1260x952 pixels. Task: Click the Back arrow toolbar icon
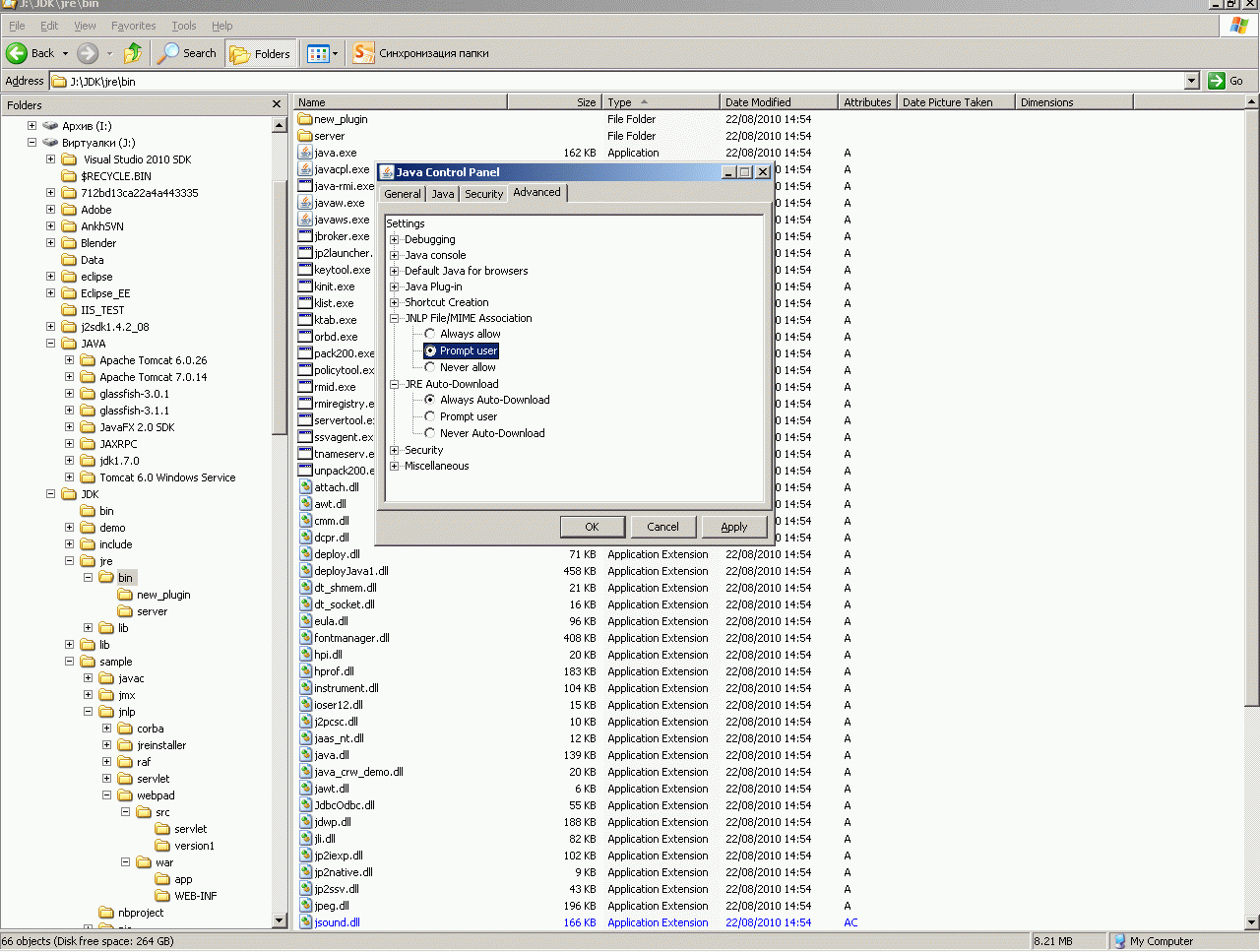click(18, 53)
